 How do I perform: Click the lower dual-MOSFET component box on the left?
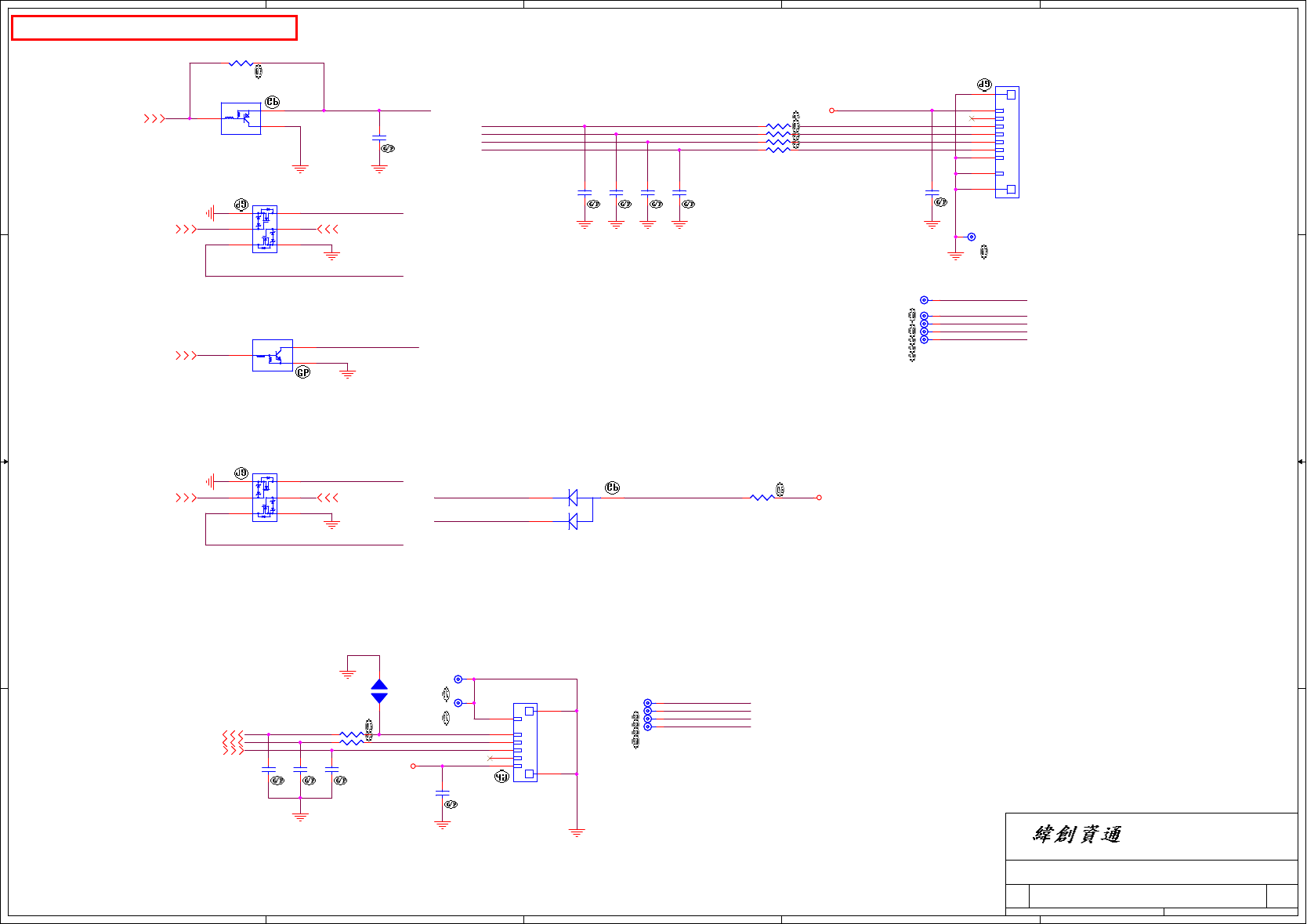[265, 498]
